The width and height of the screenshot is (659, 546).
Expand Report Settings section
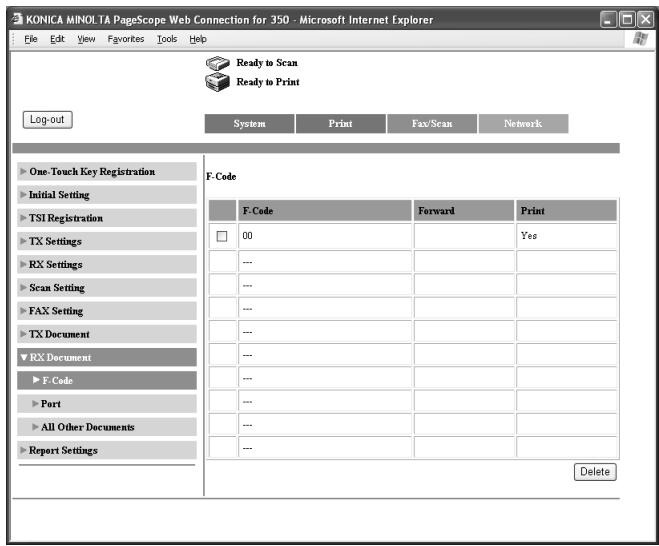point(107,450)
